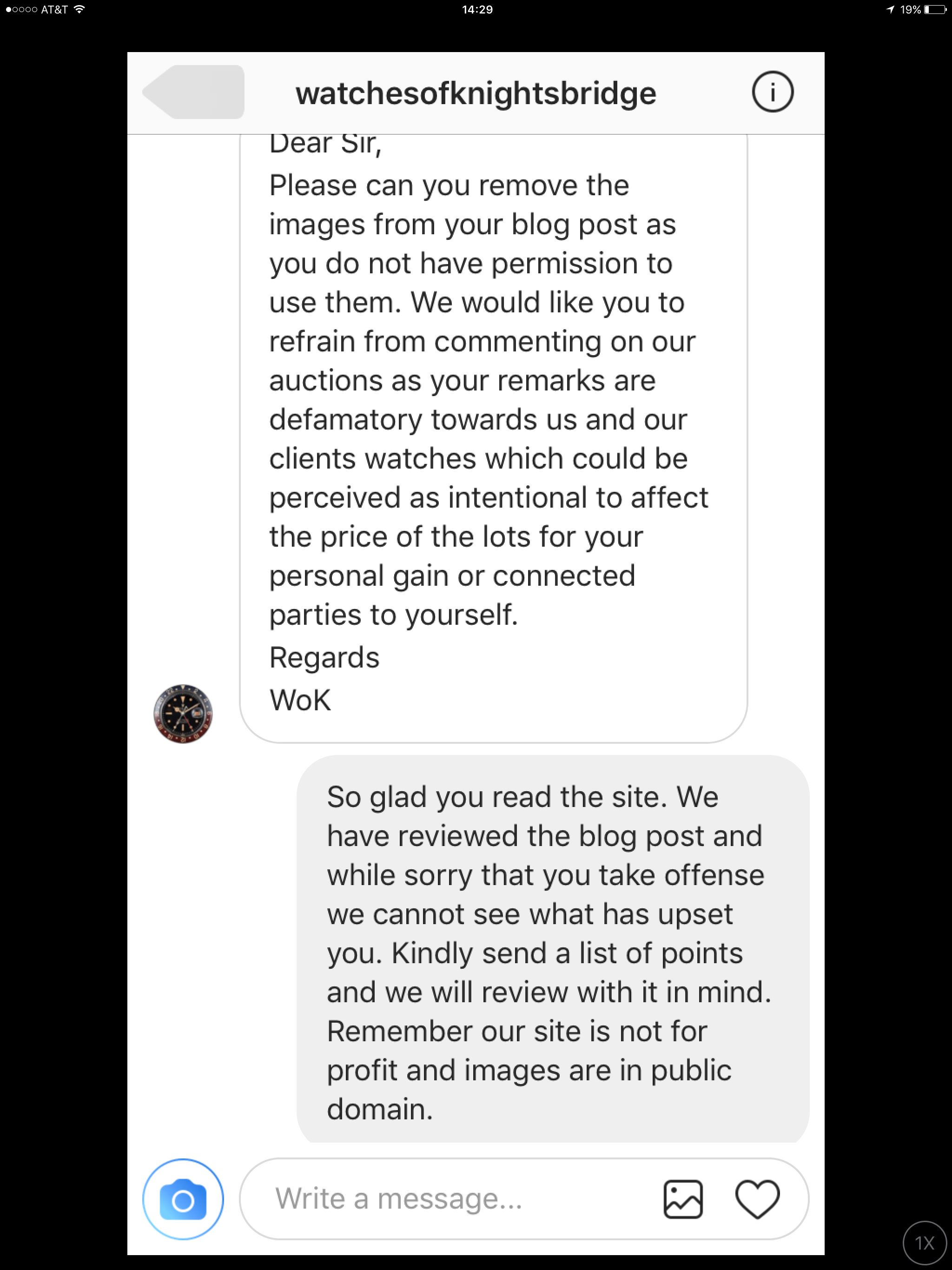Toggle the 1X app scaling button
Viewport: 952px width, 1270px height.
(x=924, y=1243)
